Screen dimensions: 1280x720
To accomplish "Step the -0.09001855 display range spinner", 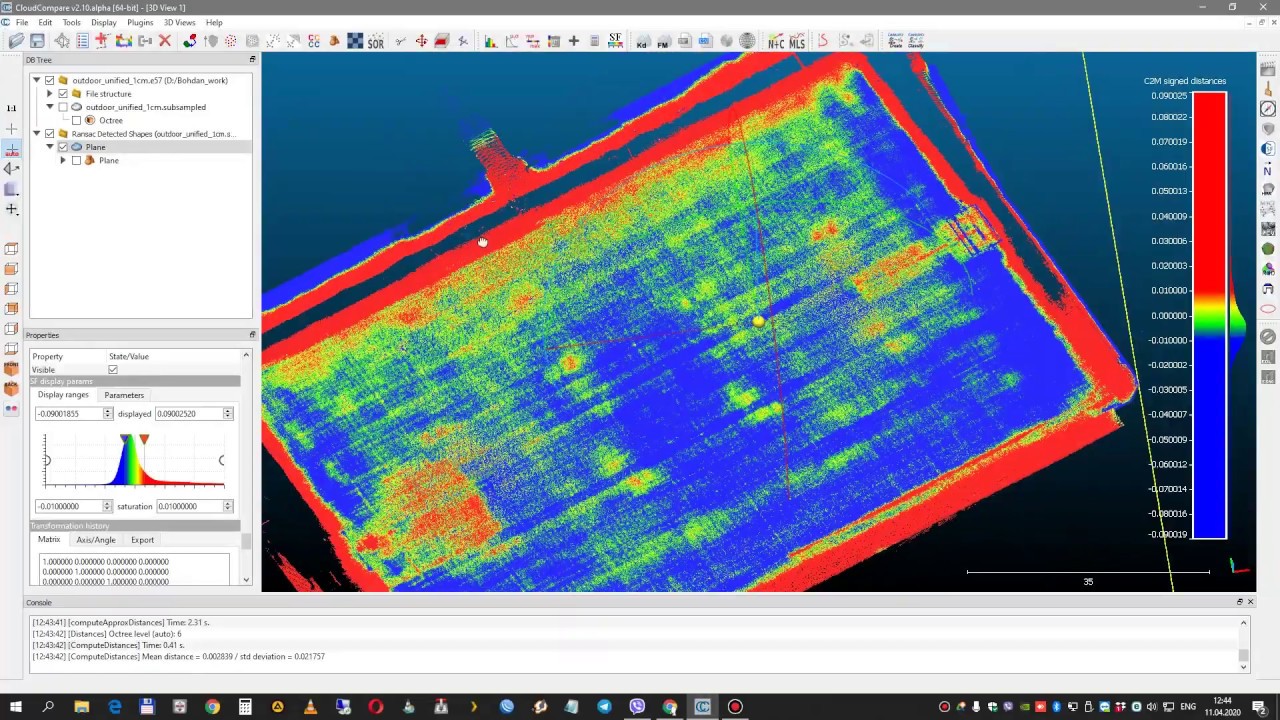I will coord(107,414).
